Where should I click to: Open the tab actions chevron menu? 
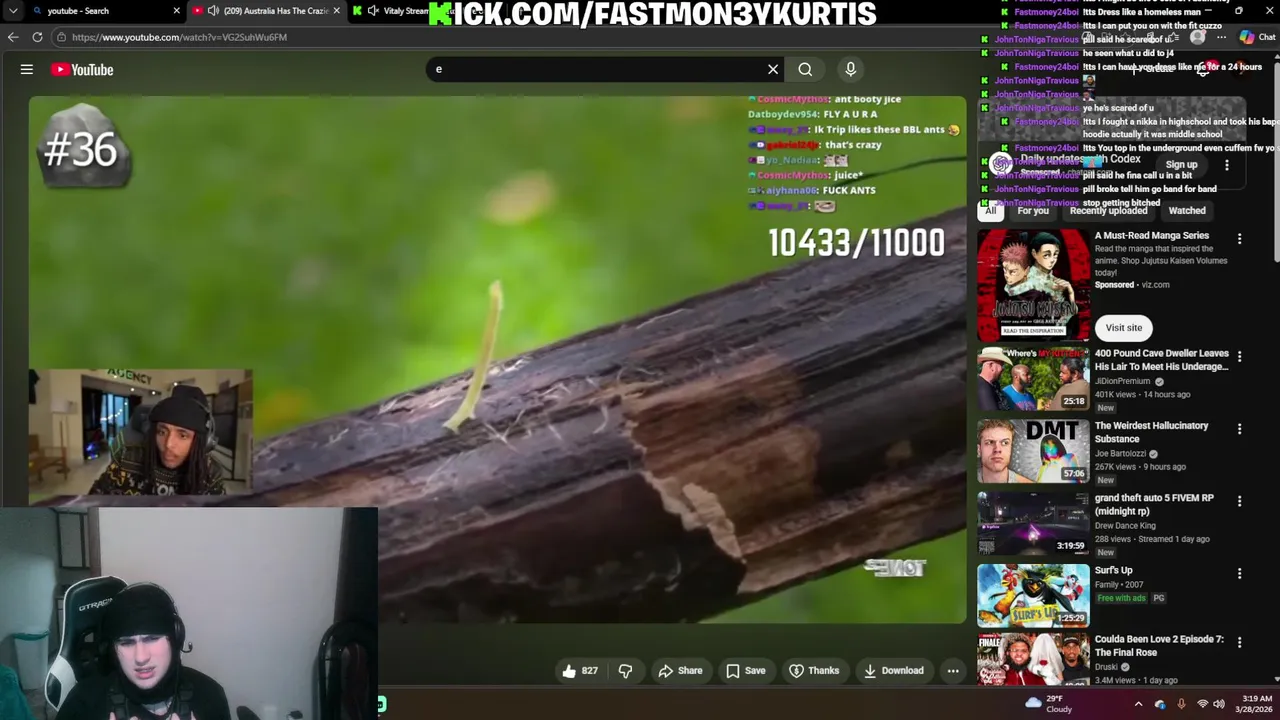(13, 11)
